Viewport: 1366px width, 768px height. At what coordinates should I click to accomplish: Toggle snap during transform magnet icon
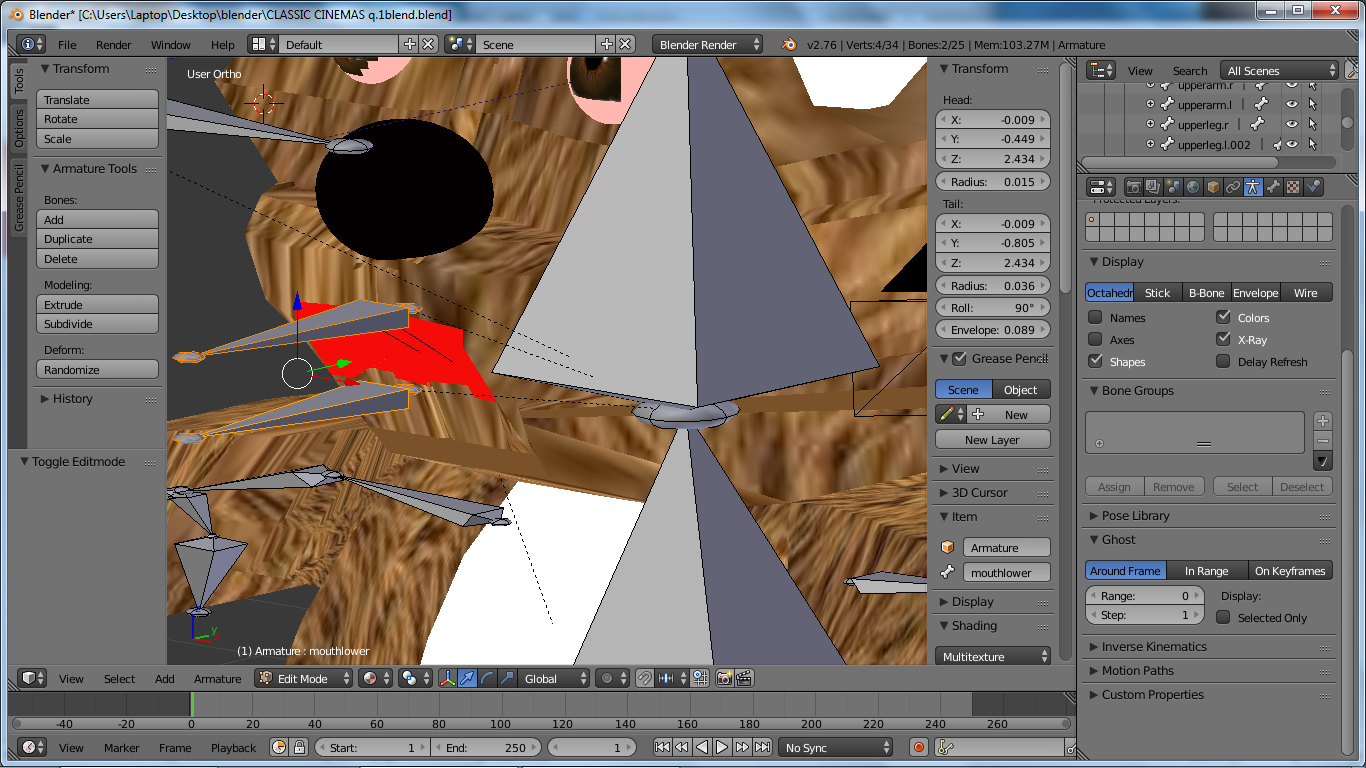coord(645,678)
